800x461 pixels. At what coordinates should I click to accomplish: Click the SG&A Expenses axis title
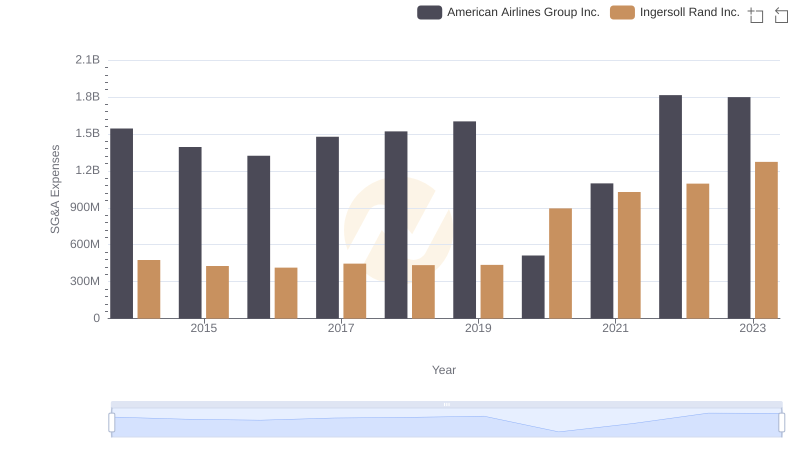(x=55, y=189)
